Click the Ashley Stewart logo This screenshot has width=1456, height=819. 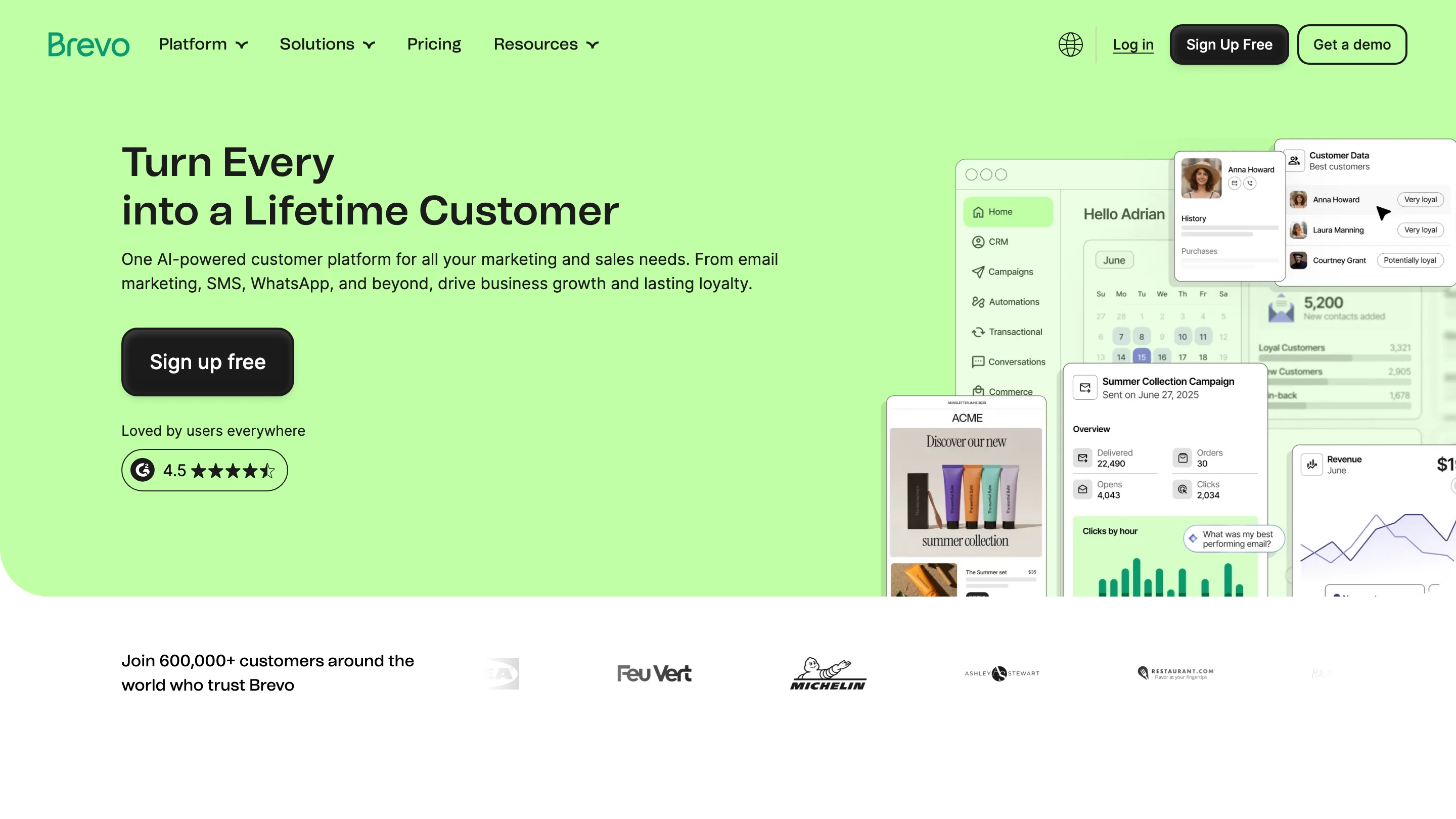coord(1002,673)
